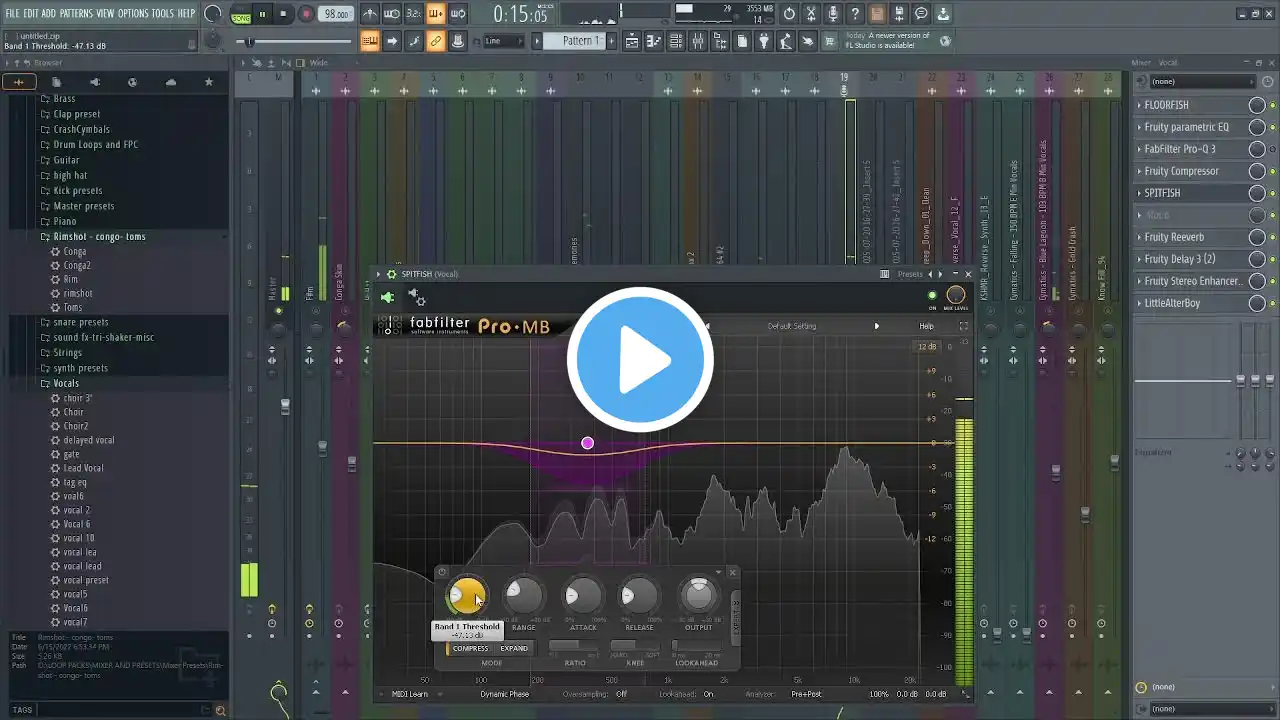Screen dimensions: 1280x720
Task: Click the Stop transport button
Action: click(x=283, y=14)
